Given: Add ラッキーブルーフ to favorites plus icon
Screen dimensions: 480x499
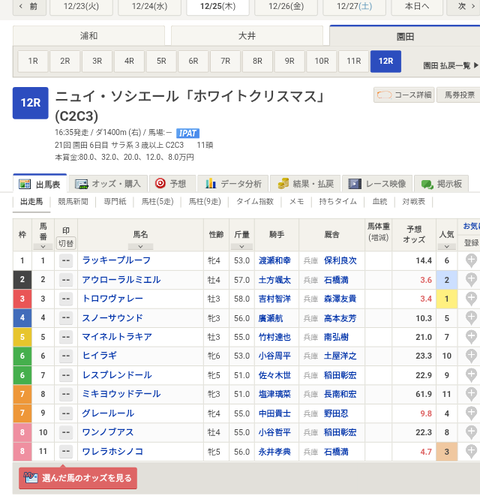Looking at the screenshot, I should pyautogui.click(x=471, y=260).
